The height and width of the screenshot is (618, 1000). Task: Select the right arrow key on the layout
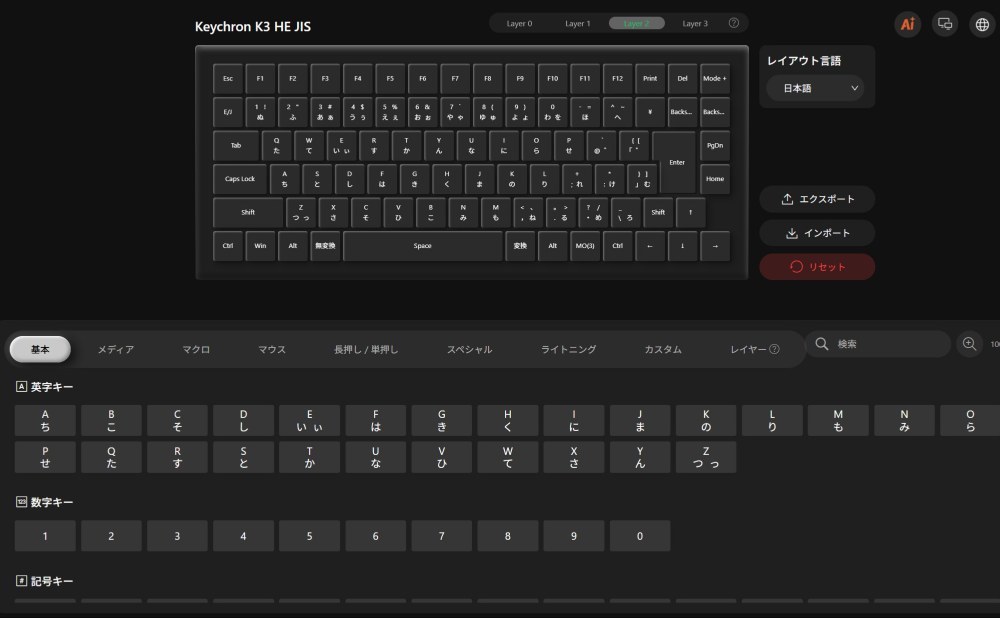(715, 246)
